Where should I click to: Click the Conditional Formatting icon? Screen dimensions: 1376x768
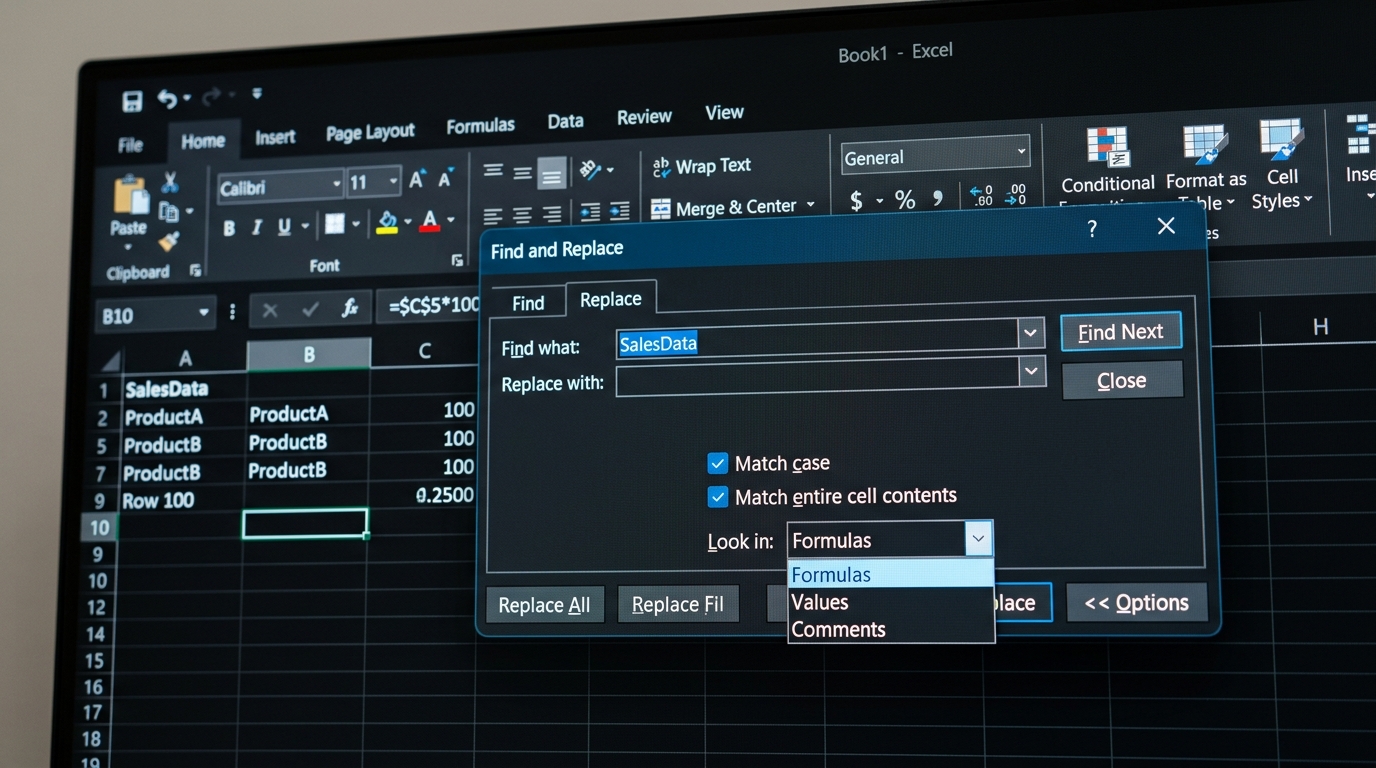[1108, 146]
